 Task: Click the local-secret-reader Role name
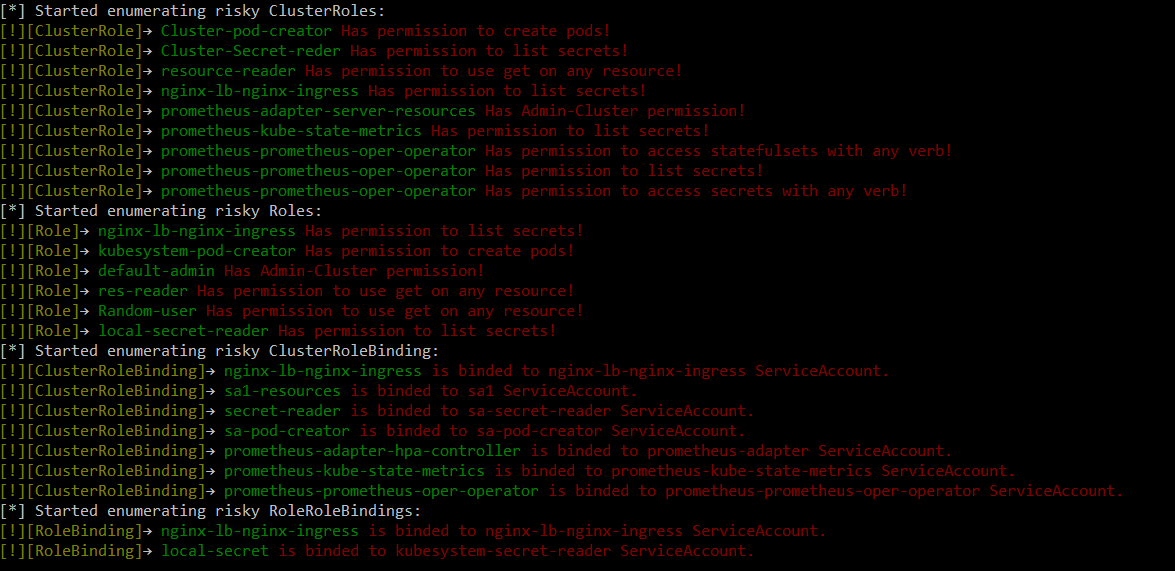tap(184, 330)
